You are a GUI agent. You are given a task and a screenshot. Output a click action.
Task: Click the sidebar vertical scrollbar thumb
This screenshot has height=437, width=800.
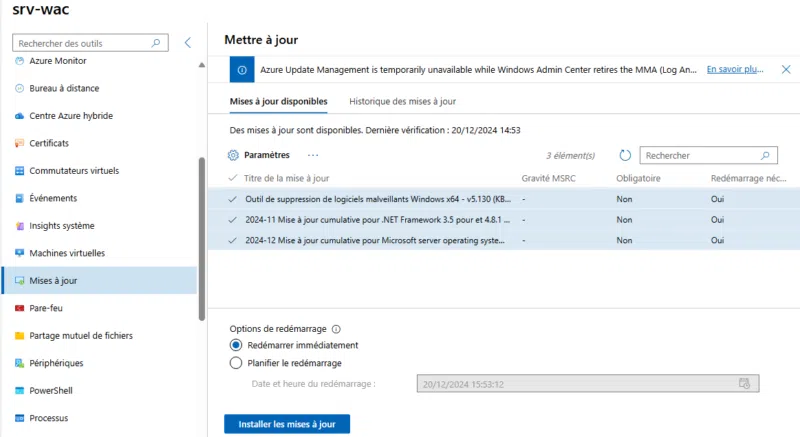click(202, 239)
